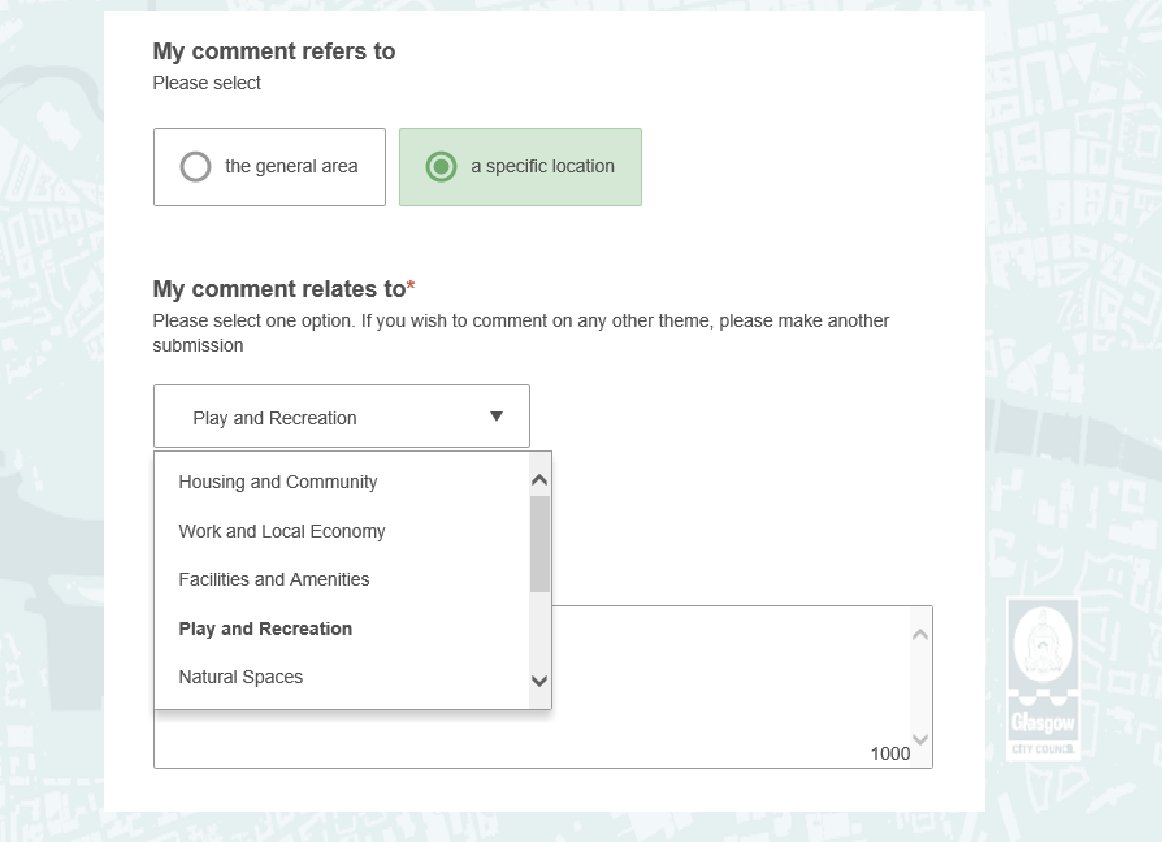This screenshot has width=1162, height=842.
Task: Click the comment box scroll-up arrow
Action: [920, 634]
